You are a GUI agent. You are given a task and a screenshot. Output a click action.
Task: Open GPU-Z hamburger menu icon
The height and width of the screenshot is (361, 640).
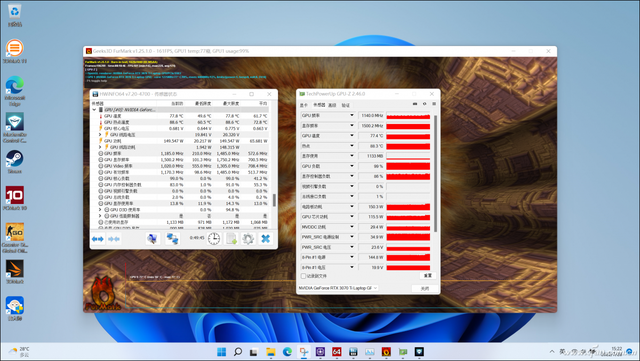pos(434,104)
